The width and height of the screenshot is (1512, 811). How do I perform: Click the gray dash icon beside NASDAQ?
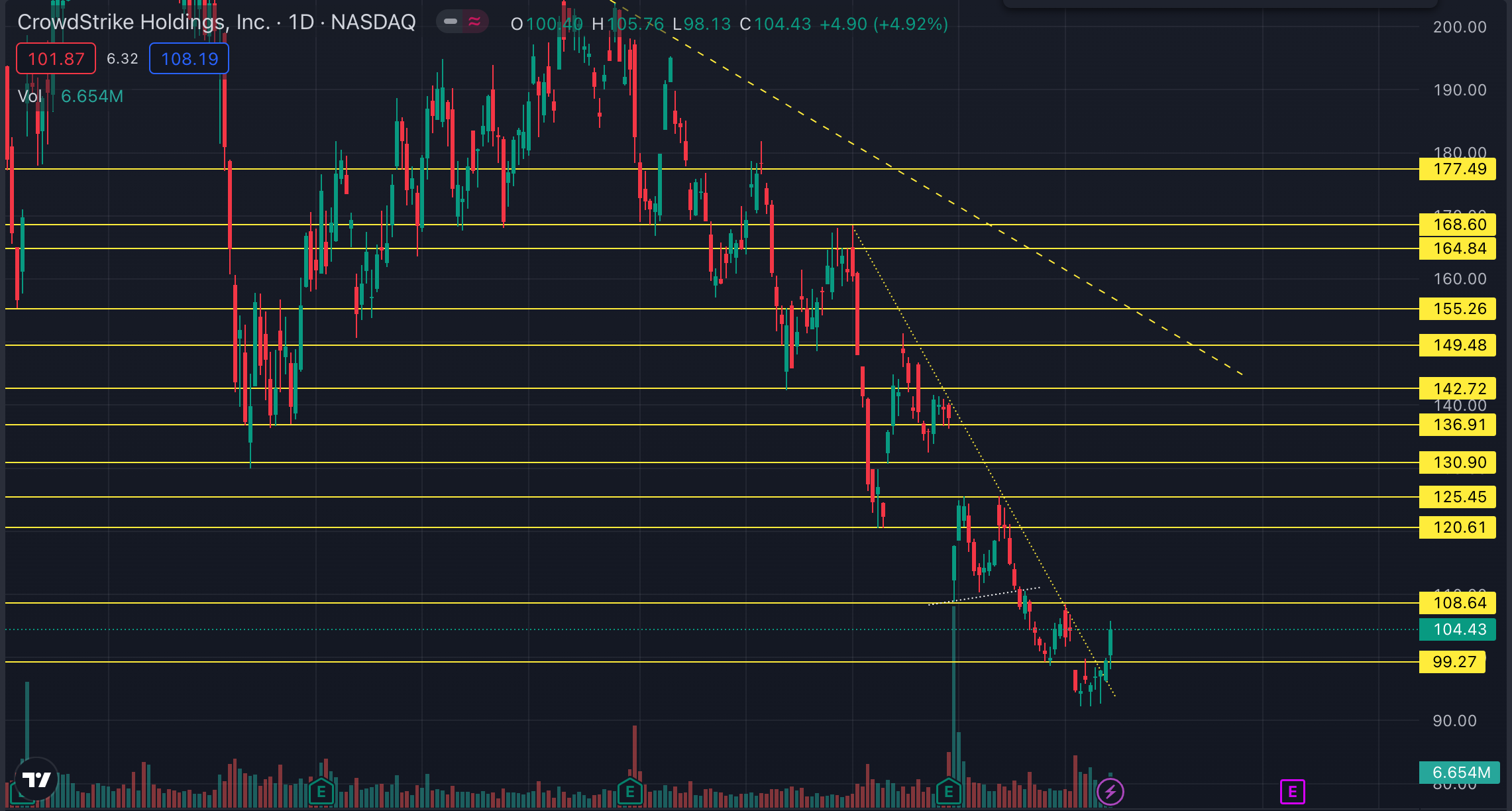pyautogui.click(x=451, y=22)
